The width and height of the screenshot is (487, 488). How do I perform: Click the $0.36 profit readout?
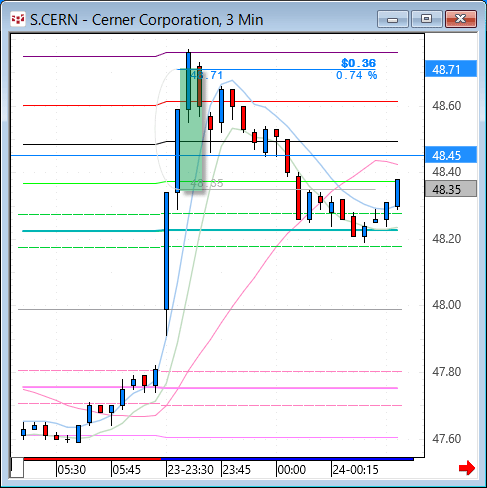click(x=358, y=63)
